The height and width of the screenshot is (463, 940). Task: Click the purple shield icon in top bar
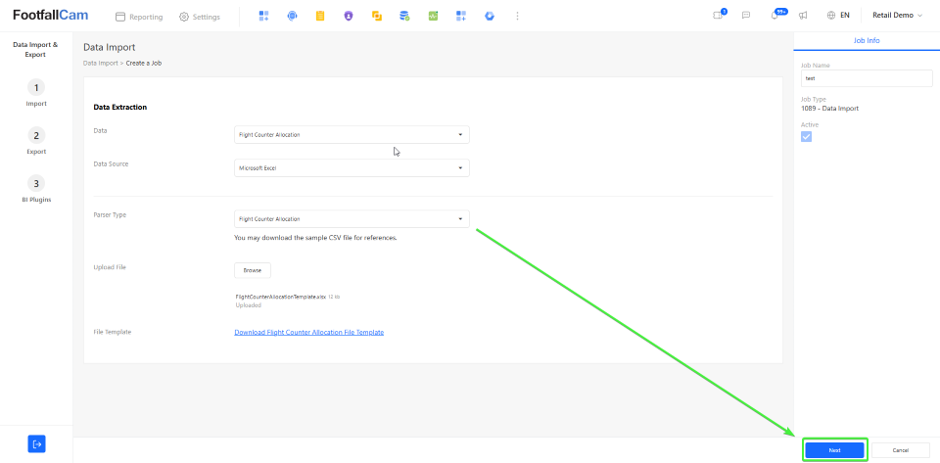tap(348, 16)
